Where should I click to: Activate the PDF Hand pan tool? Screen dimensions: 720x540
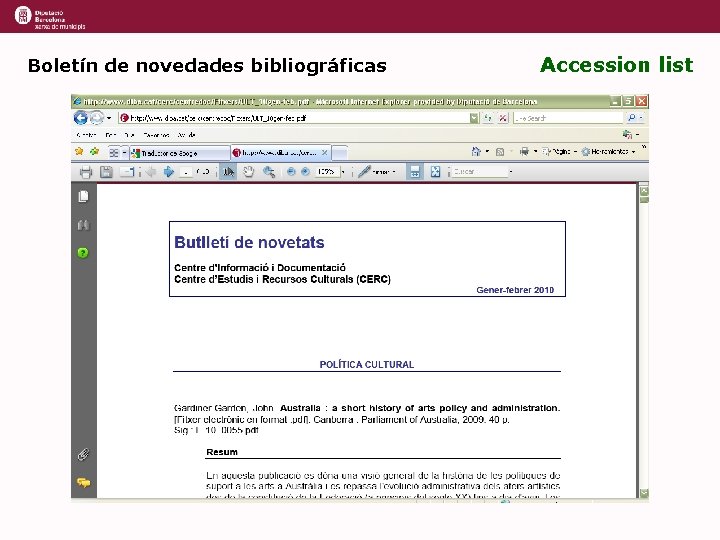248,172
